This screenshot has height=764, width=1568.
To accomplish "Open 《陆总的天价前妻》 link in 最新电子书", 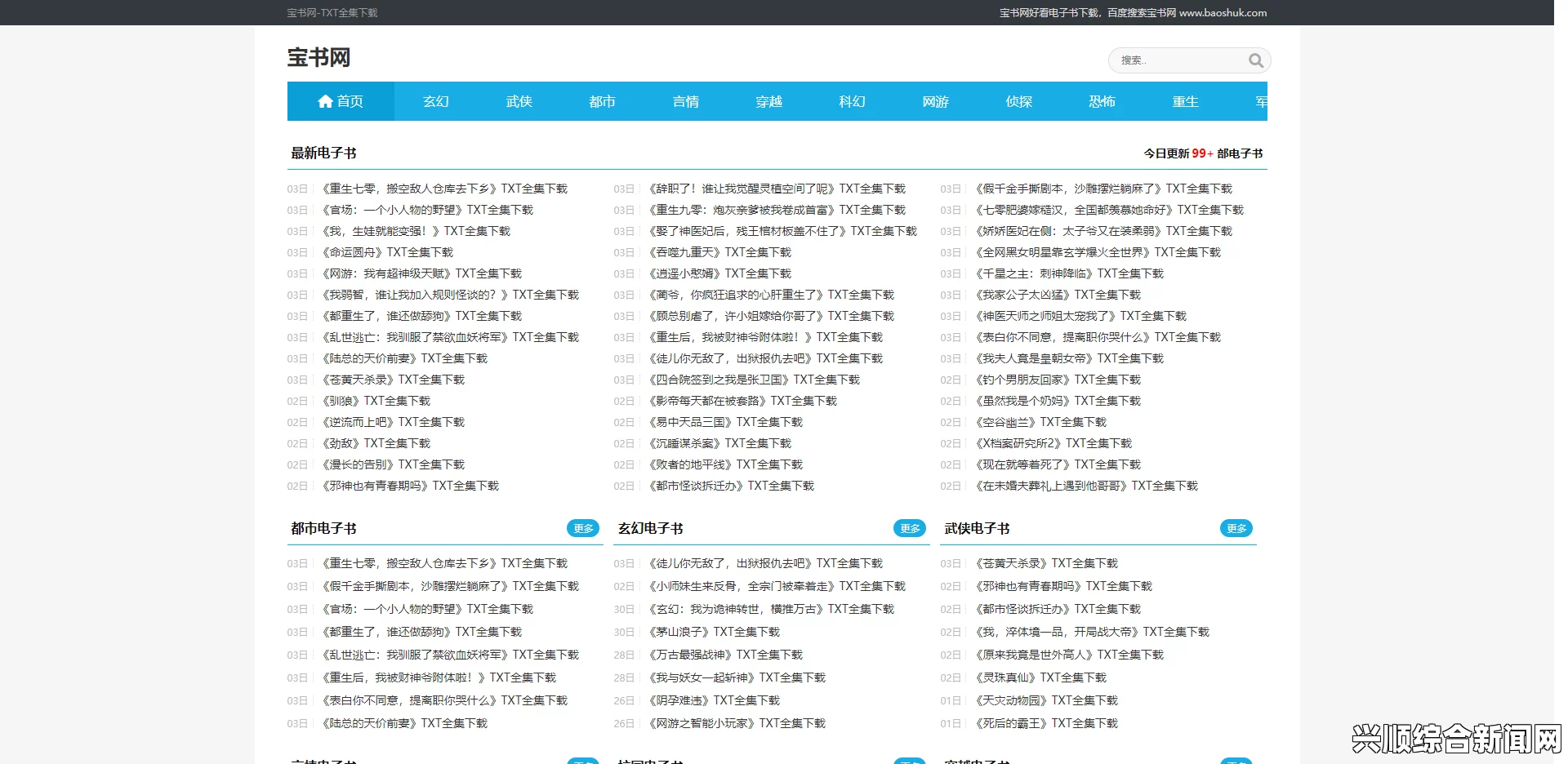I will [403, 358].
